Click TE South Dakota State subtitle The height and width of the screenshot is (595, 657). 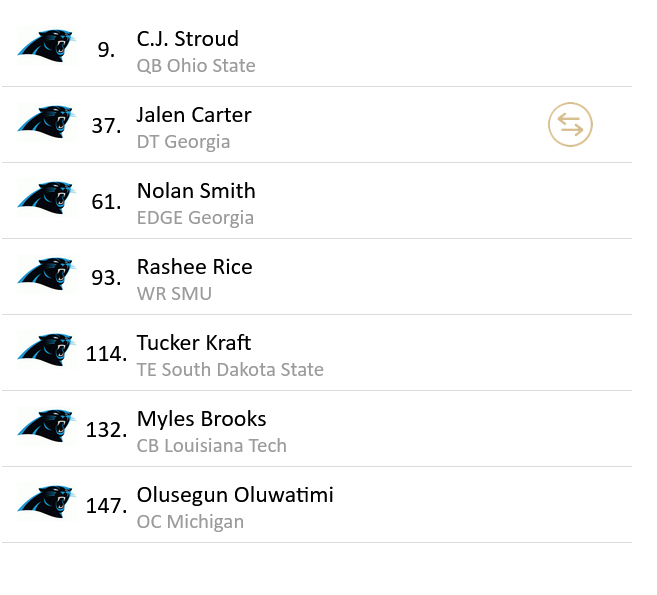[230, 370]
